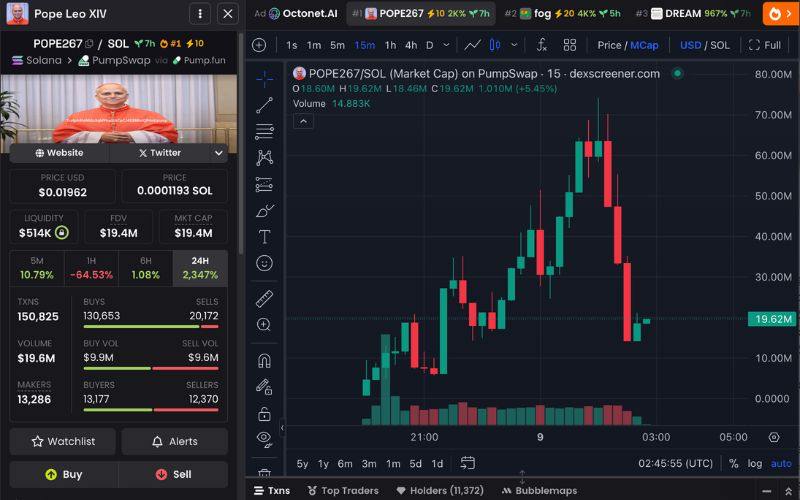Select candlestick chart style
800x500 pixels.
click(495, 45)
